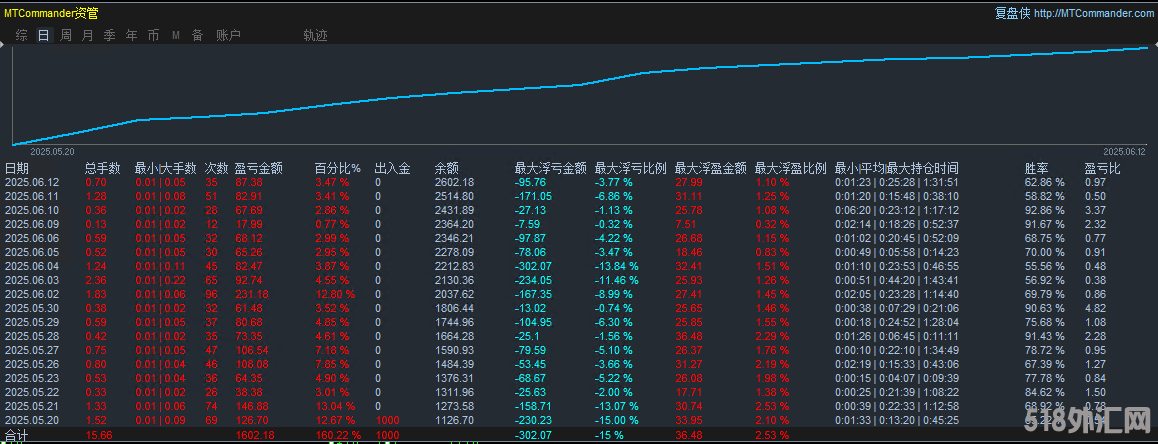
Task: Switch to the M tab
Action: tap(176, 35)
